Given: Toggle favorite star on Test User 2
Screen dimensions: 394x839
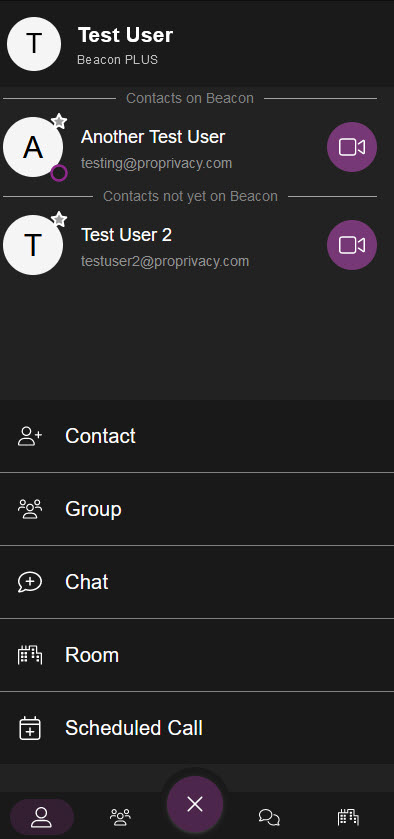Looking at the screenshot, I should pyautogui.click(x=59, y=219).
